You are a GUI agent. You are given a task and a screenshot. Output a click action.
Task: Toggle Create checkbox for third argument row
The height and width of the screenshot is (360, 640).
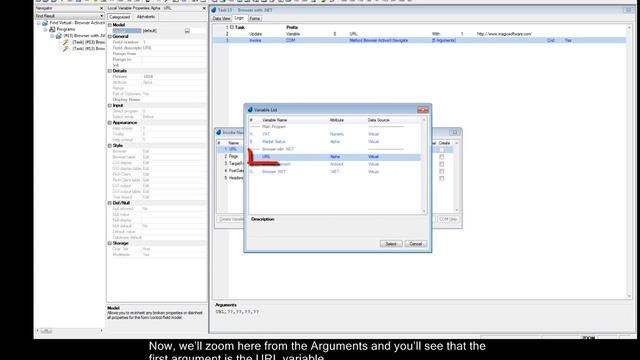tap(442, 164)
